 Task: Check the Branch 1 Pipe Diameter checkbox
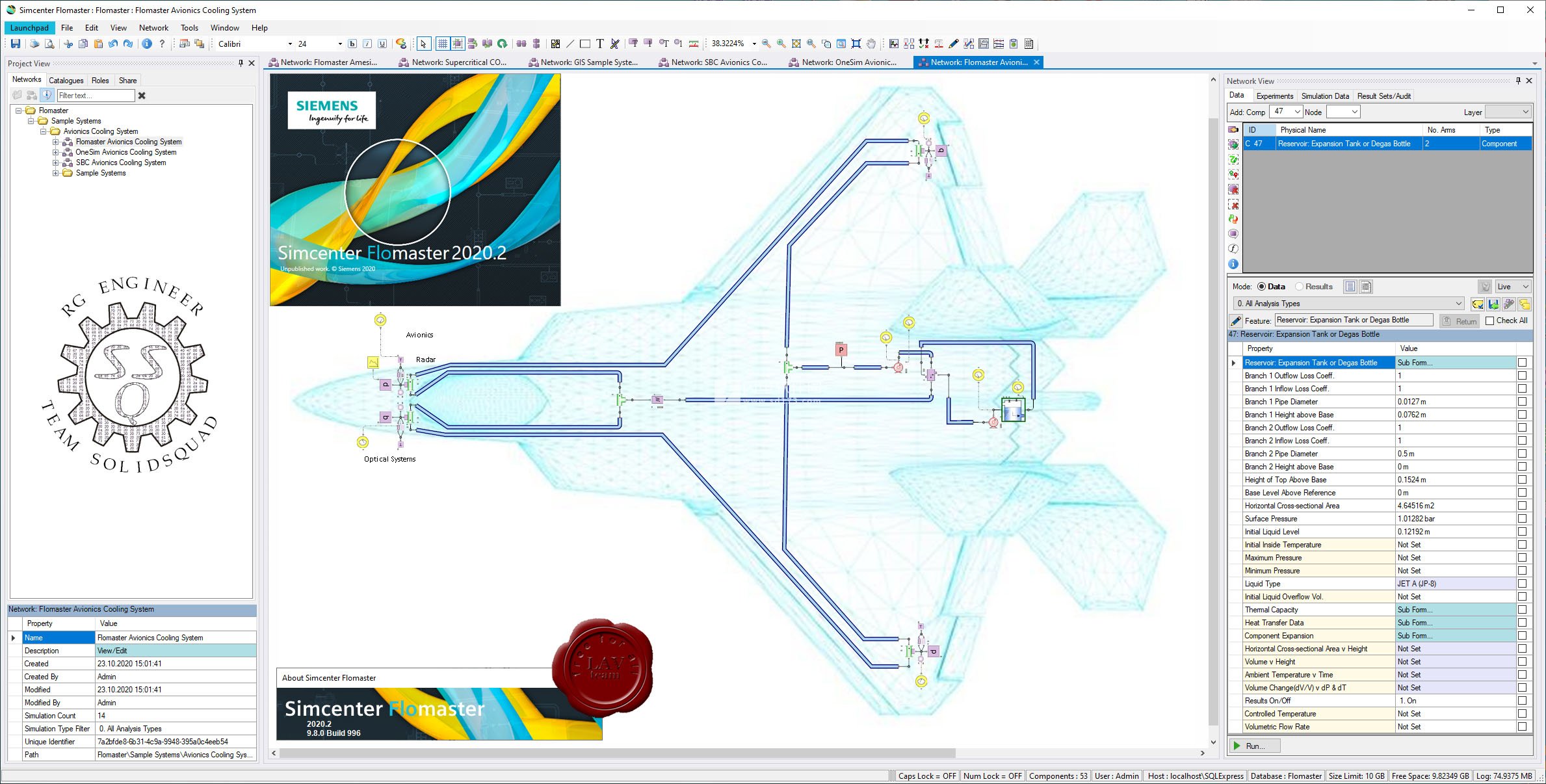point(1522,402)
